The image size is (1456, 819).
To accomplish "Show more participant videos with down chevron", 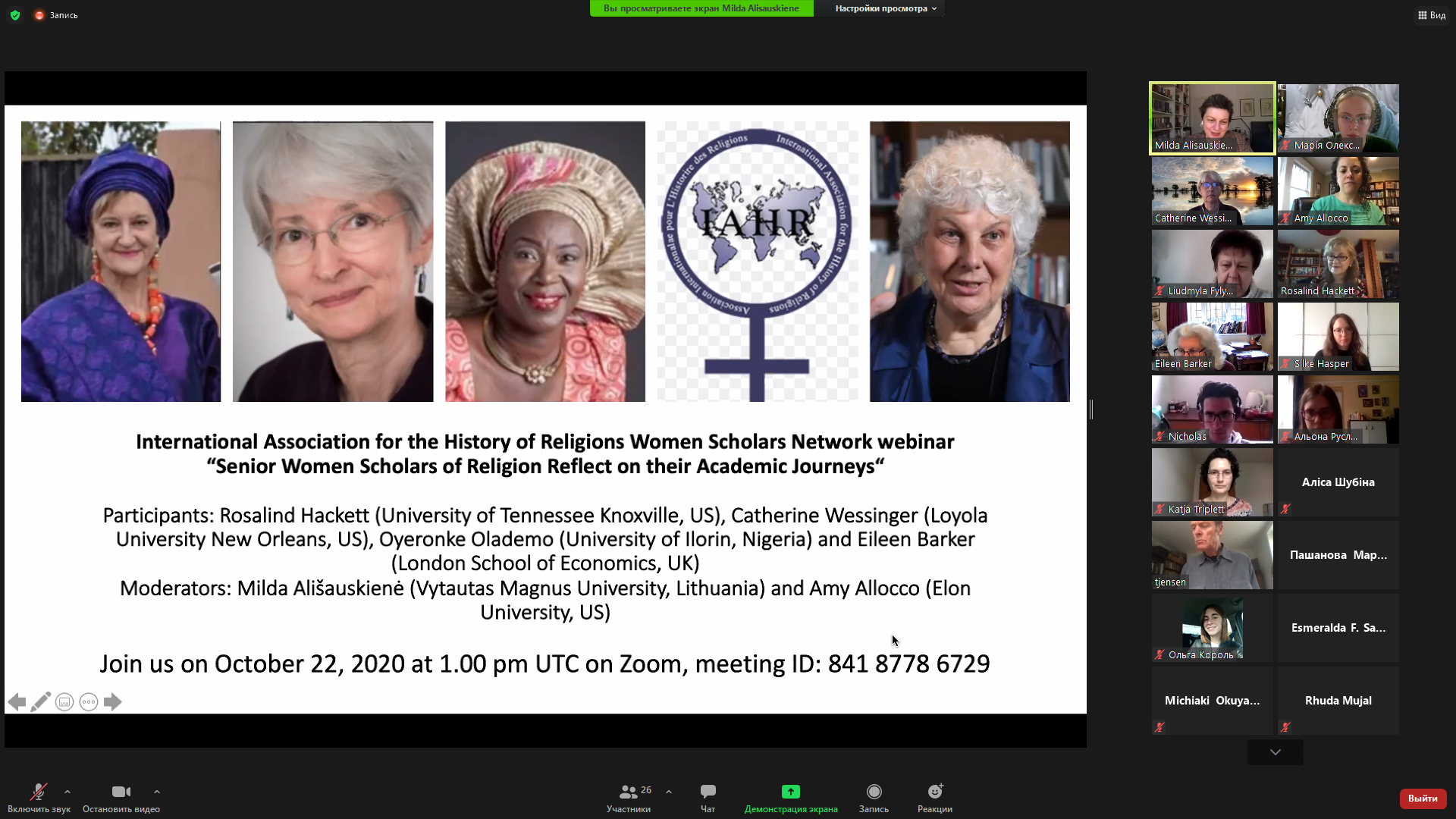I will click(1276, 752).
